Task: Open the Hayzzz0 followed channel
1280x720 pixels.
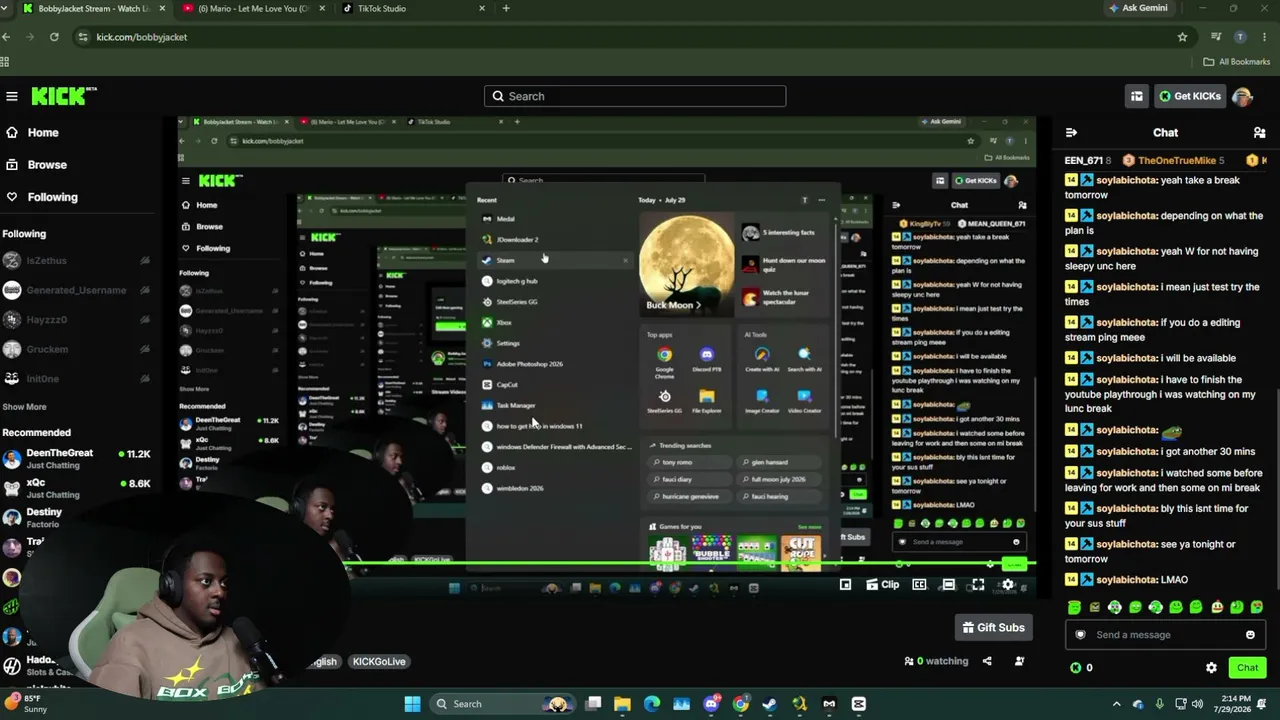Action: tap(75, 319)
